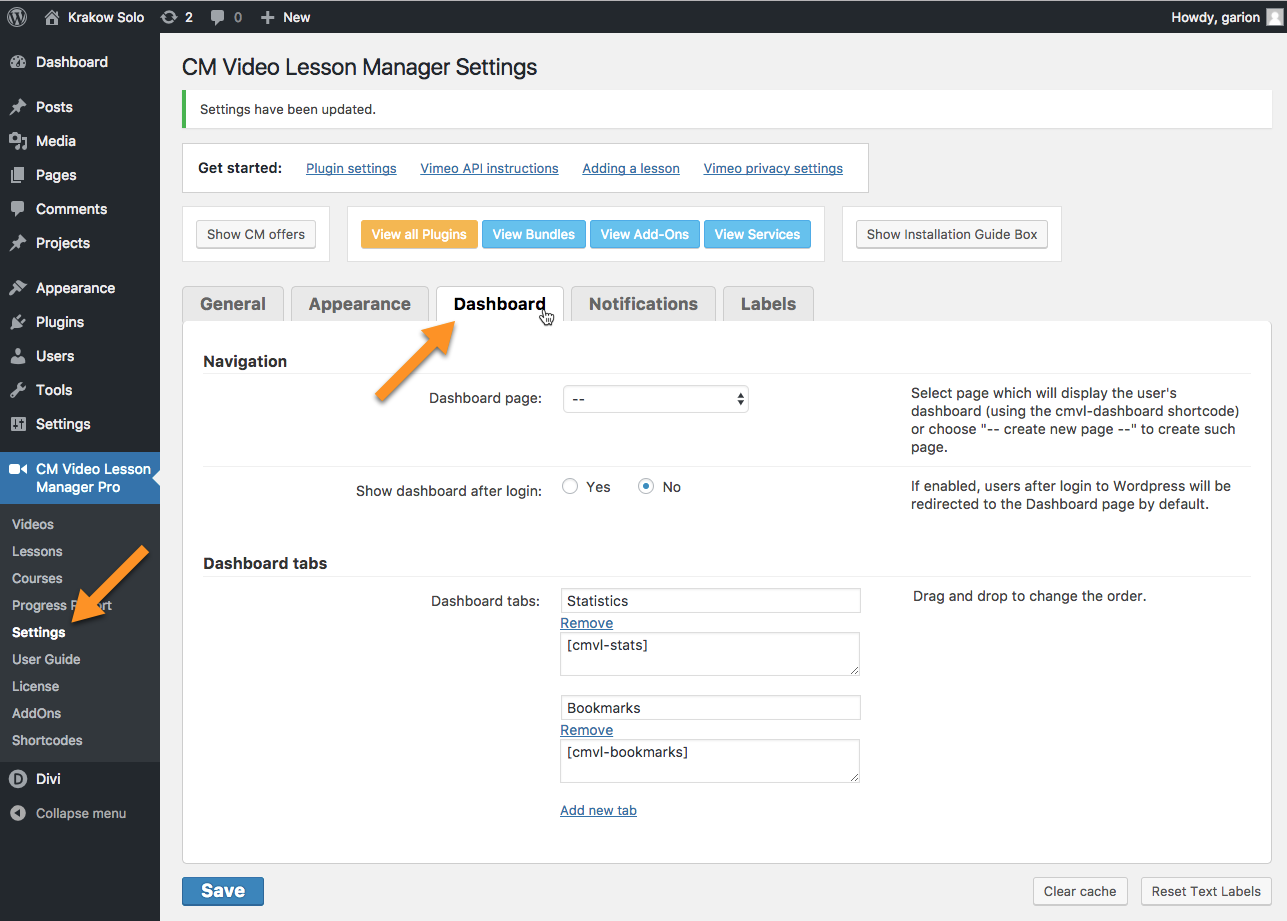Open Videos submenu item
This screenshot has width=1287, height=921.
(33, 524)
